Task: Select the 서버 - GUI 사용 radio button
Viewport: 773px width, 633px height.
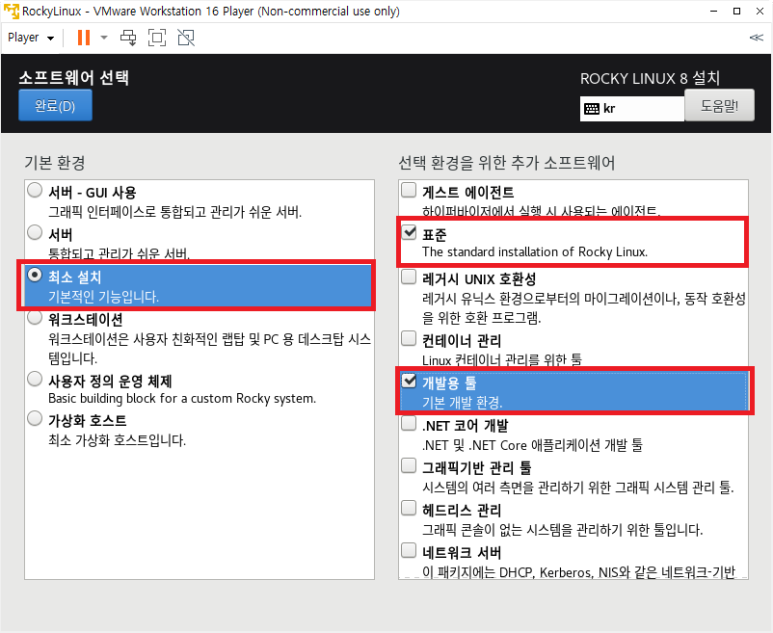Action: click(x=35, y=190)
